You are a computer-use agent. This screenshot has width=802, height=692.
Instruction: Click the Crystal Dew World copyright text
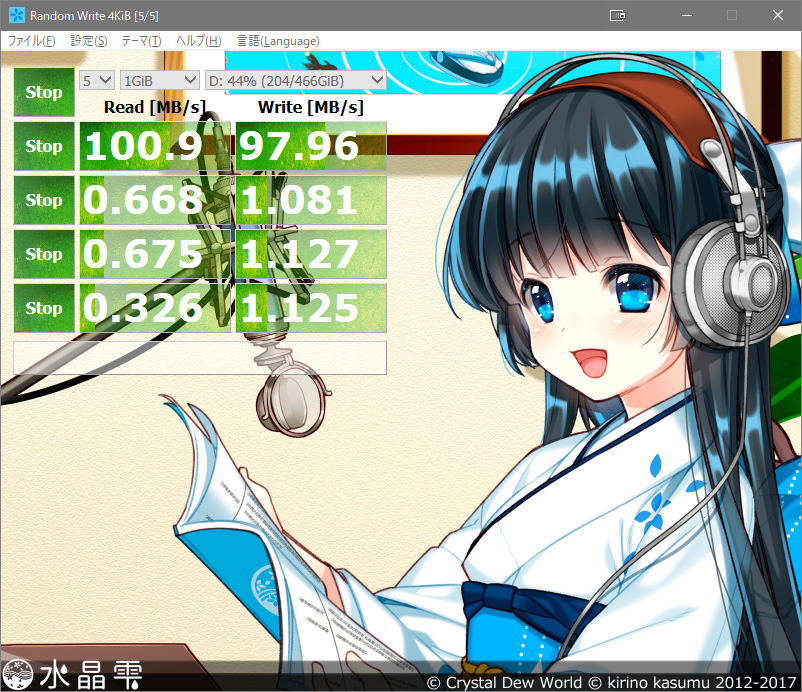pos(611,682)
